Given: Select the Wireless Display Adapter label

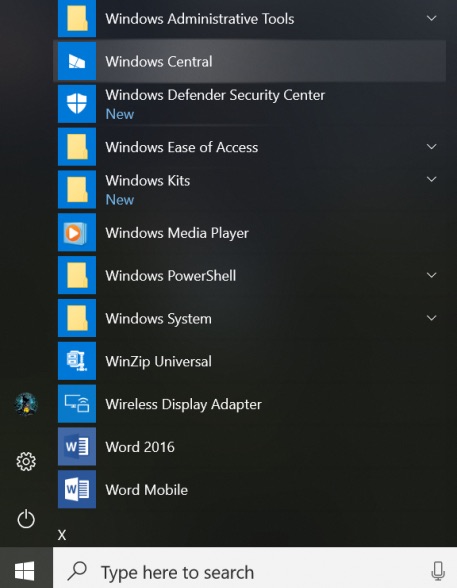Looking at the screenshot, I should click(x=183, y=405).
